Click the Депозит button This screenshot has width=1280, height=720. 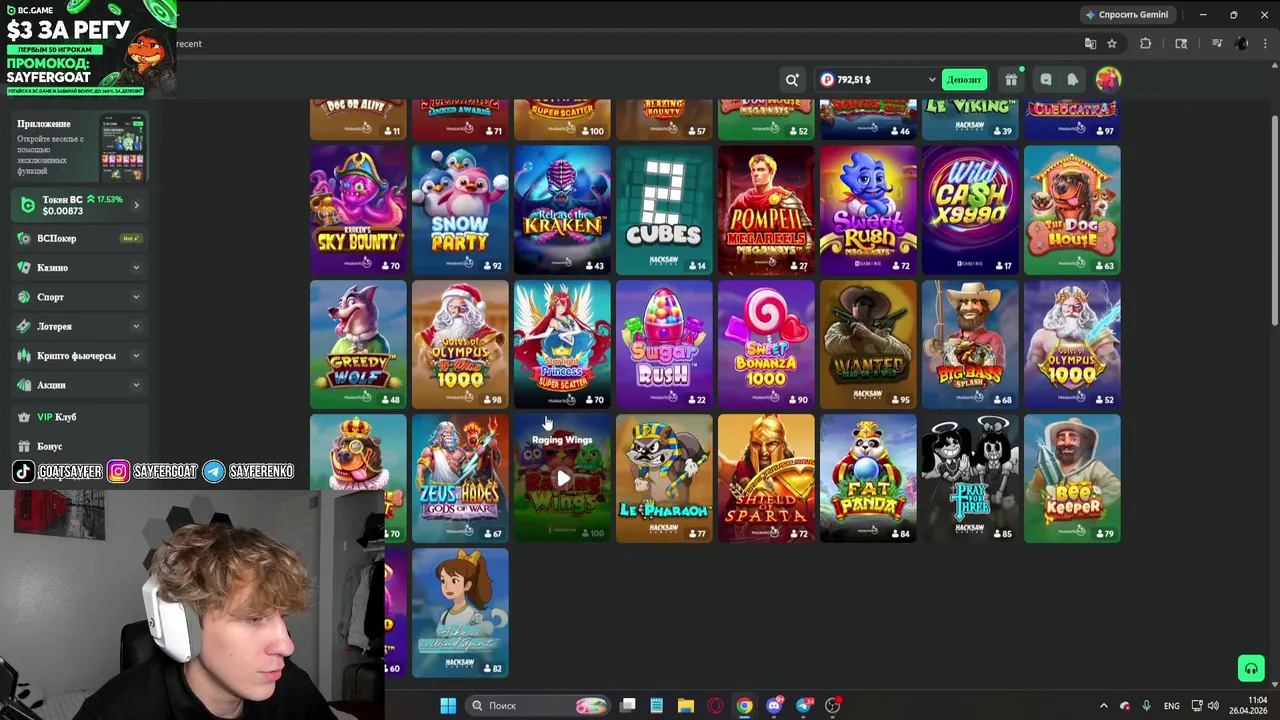click(964, 80)
